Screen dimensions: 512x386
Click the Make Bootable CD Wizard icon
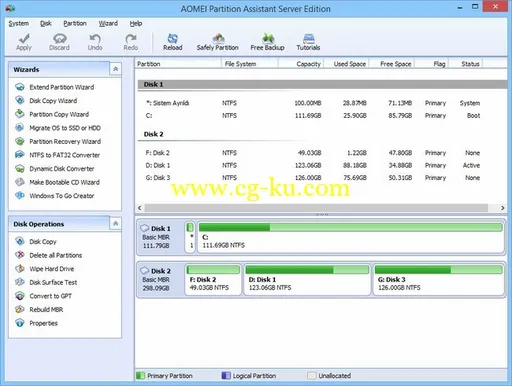[20, 182]
